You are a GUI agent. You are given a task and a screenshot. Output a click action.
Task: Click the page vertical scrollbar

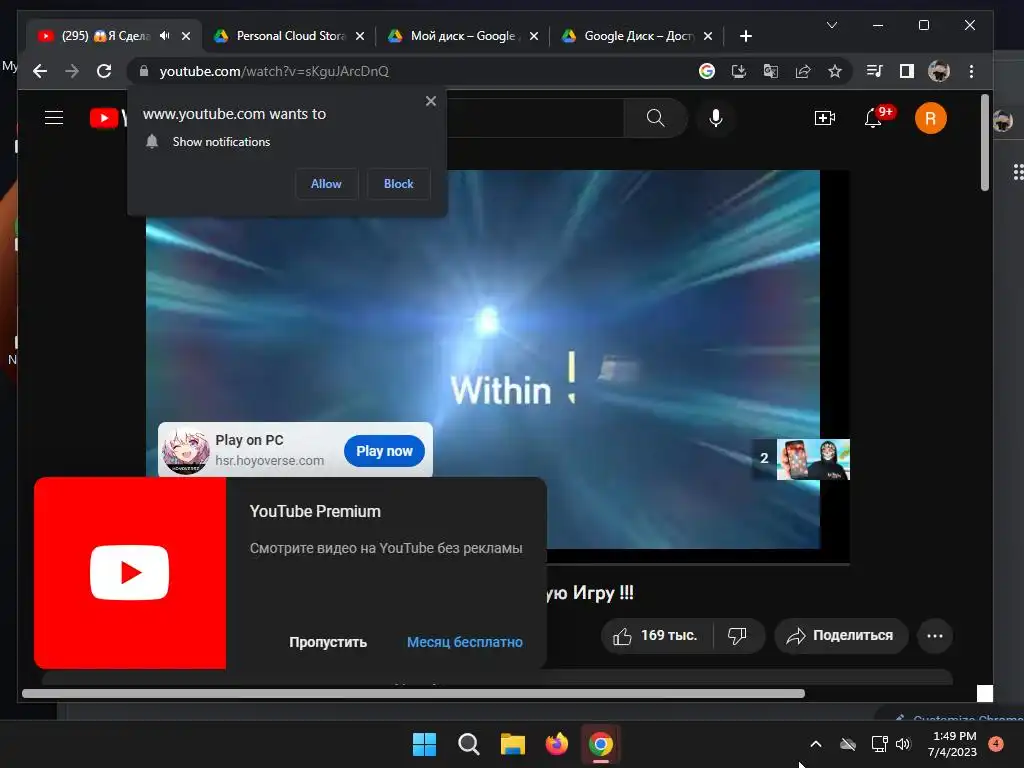click(985, 142)
